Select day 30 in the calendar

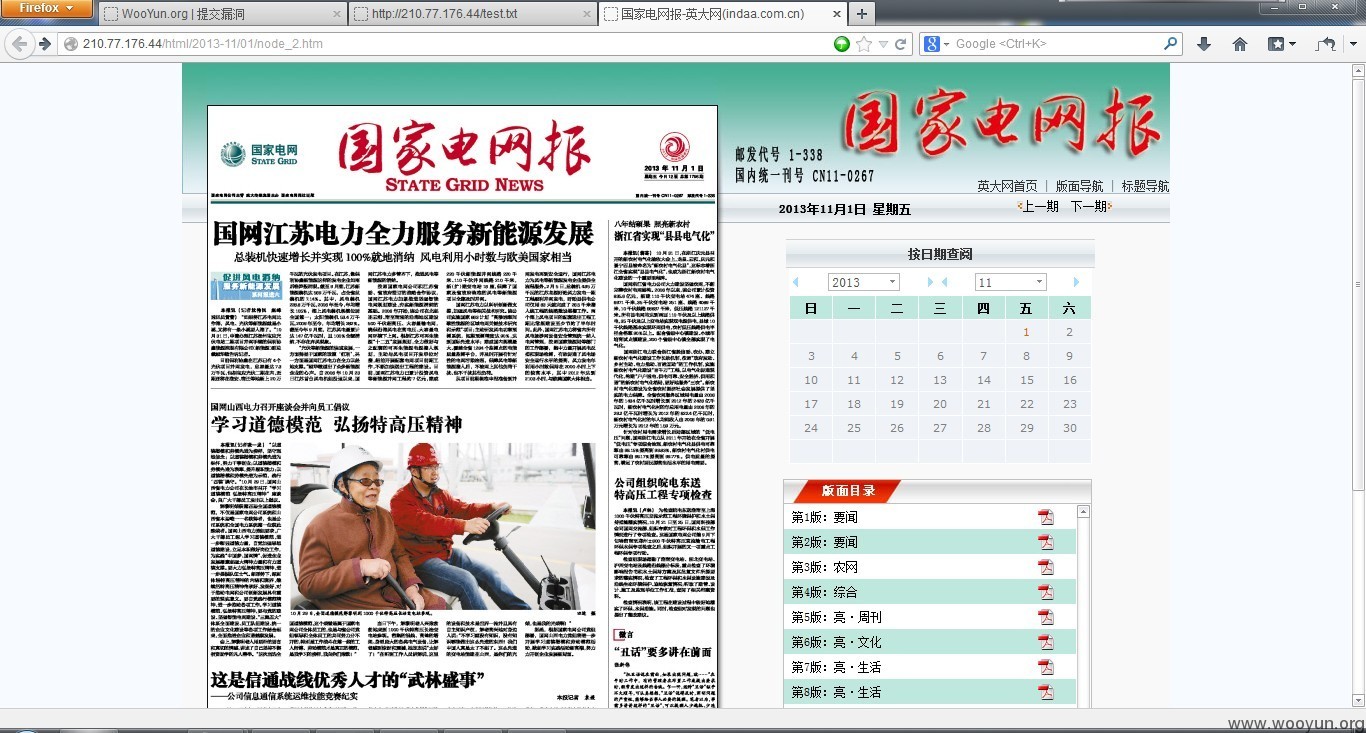pos(1070,428)
